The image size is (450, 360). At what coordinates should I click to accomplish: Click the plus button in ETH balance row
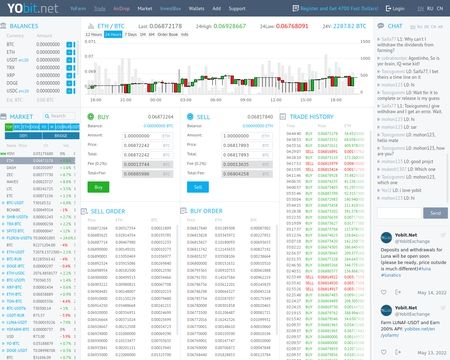click(69, 52)
